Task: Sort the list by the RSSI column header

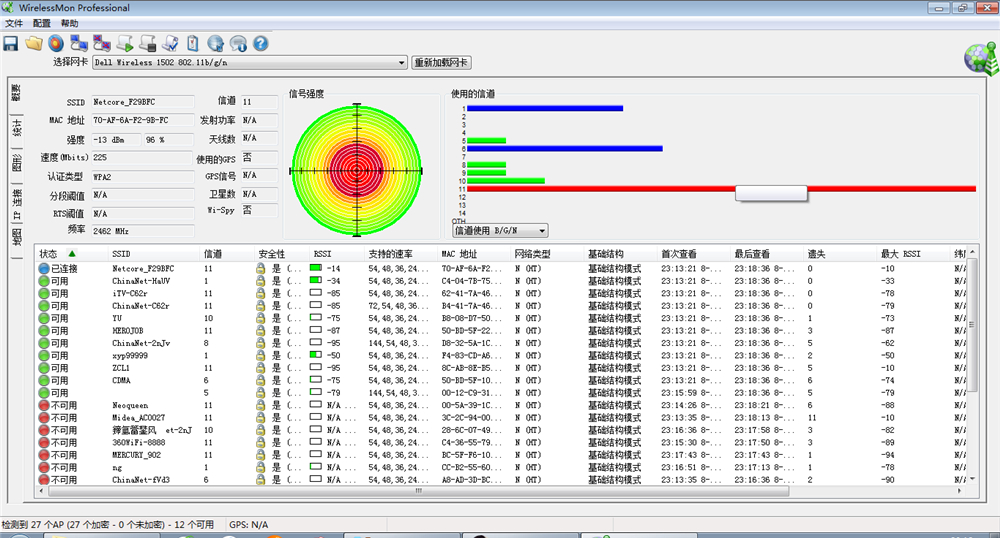Action: tap(322, 254)
